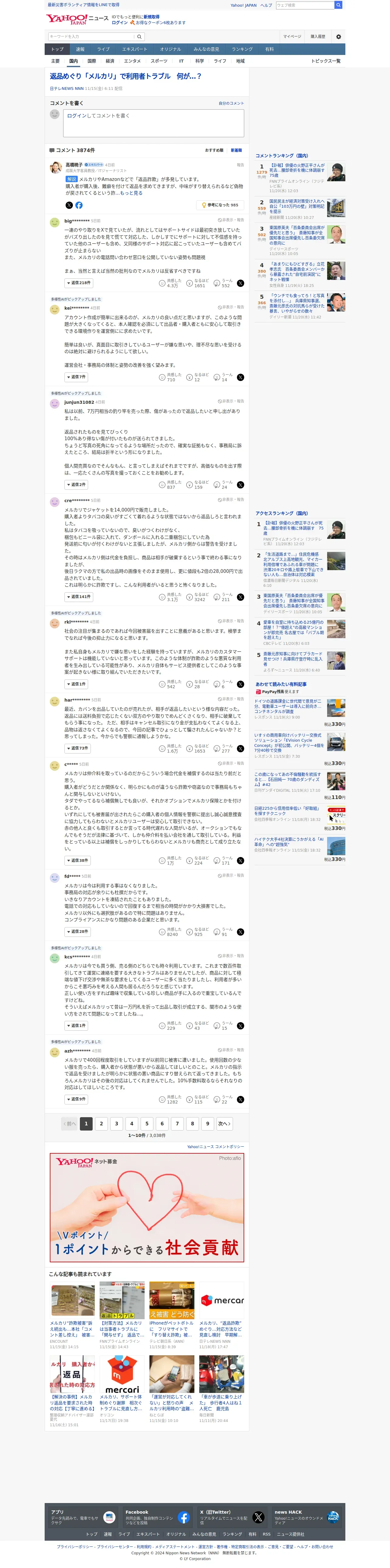The image size is (390, 1568).
Task: Select the 国際 category tab
Action: coord(91,62)
